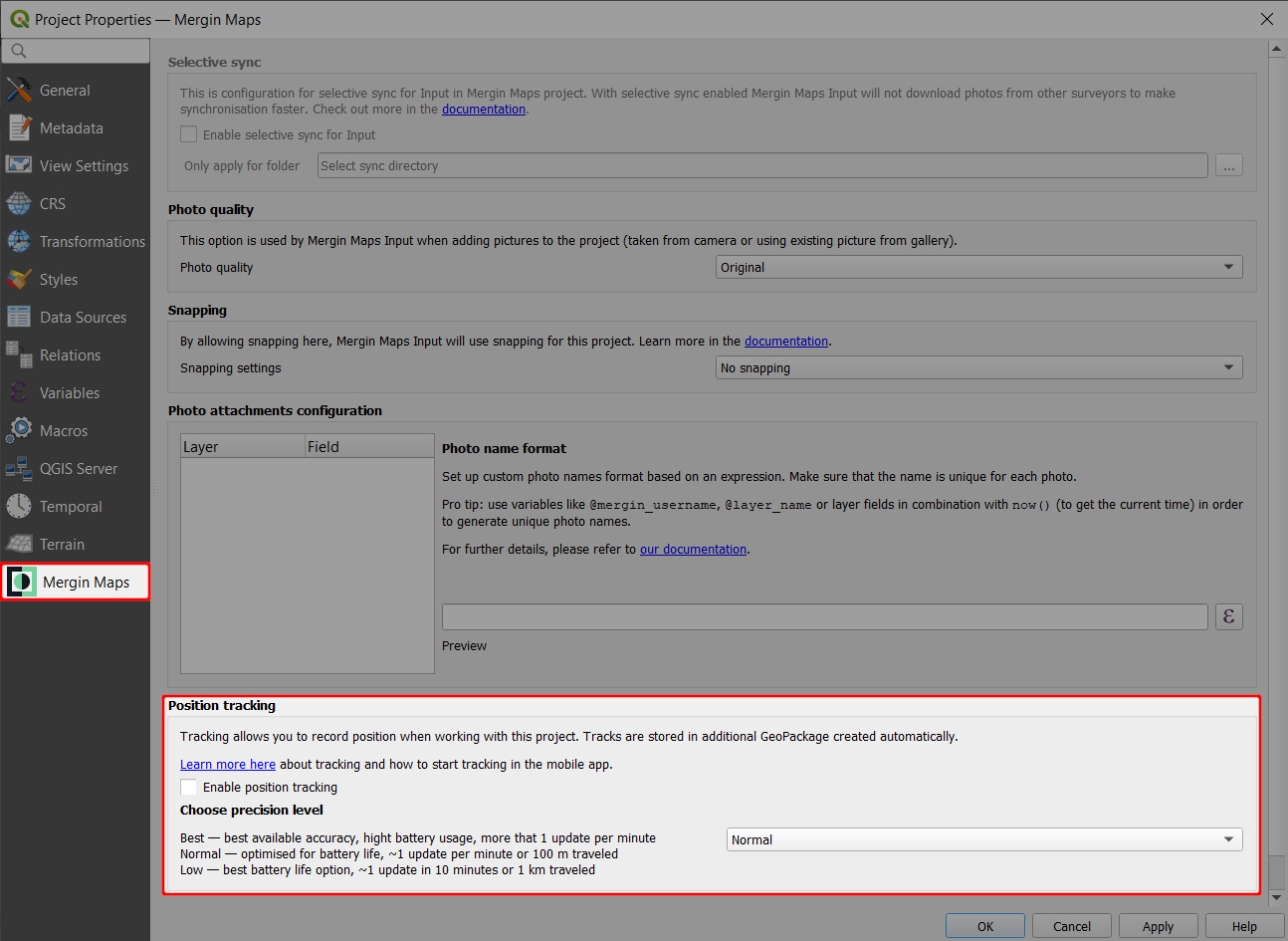Click the Layer column header
Viewport: 1288px width, 941px height.
pos(243,446)
